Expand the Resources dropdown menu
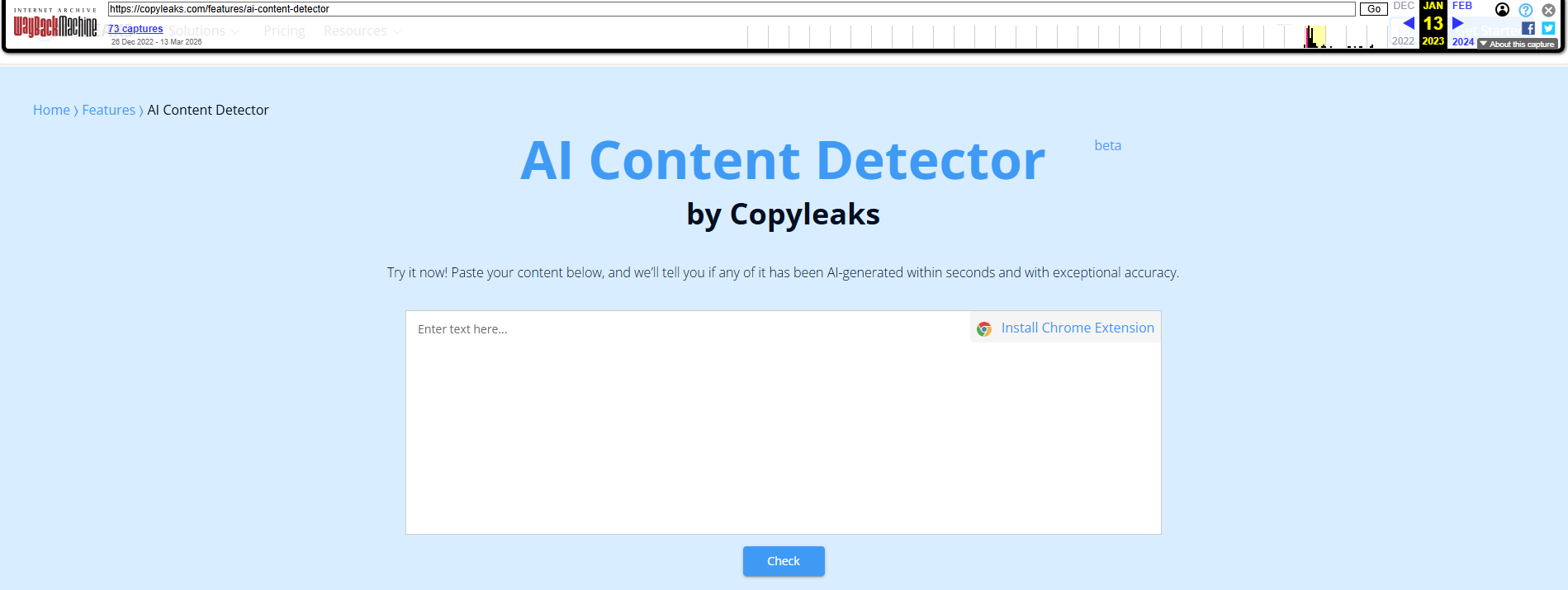Screen dimensions: 1568x590 tap(362, 31)
